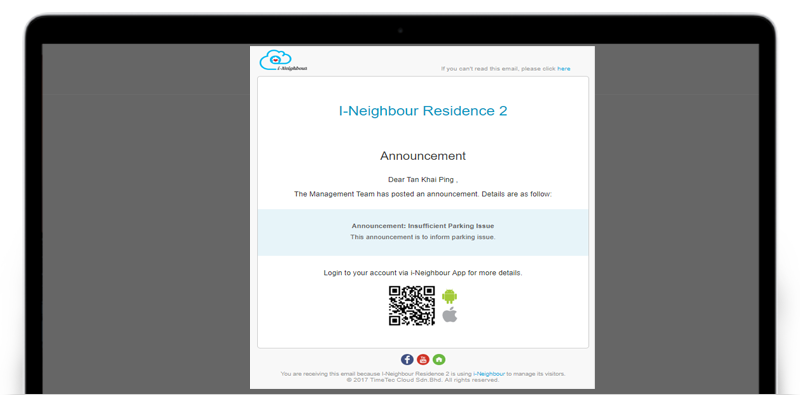Click the laptop webcam at top

(400, 31)
